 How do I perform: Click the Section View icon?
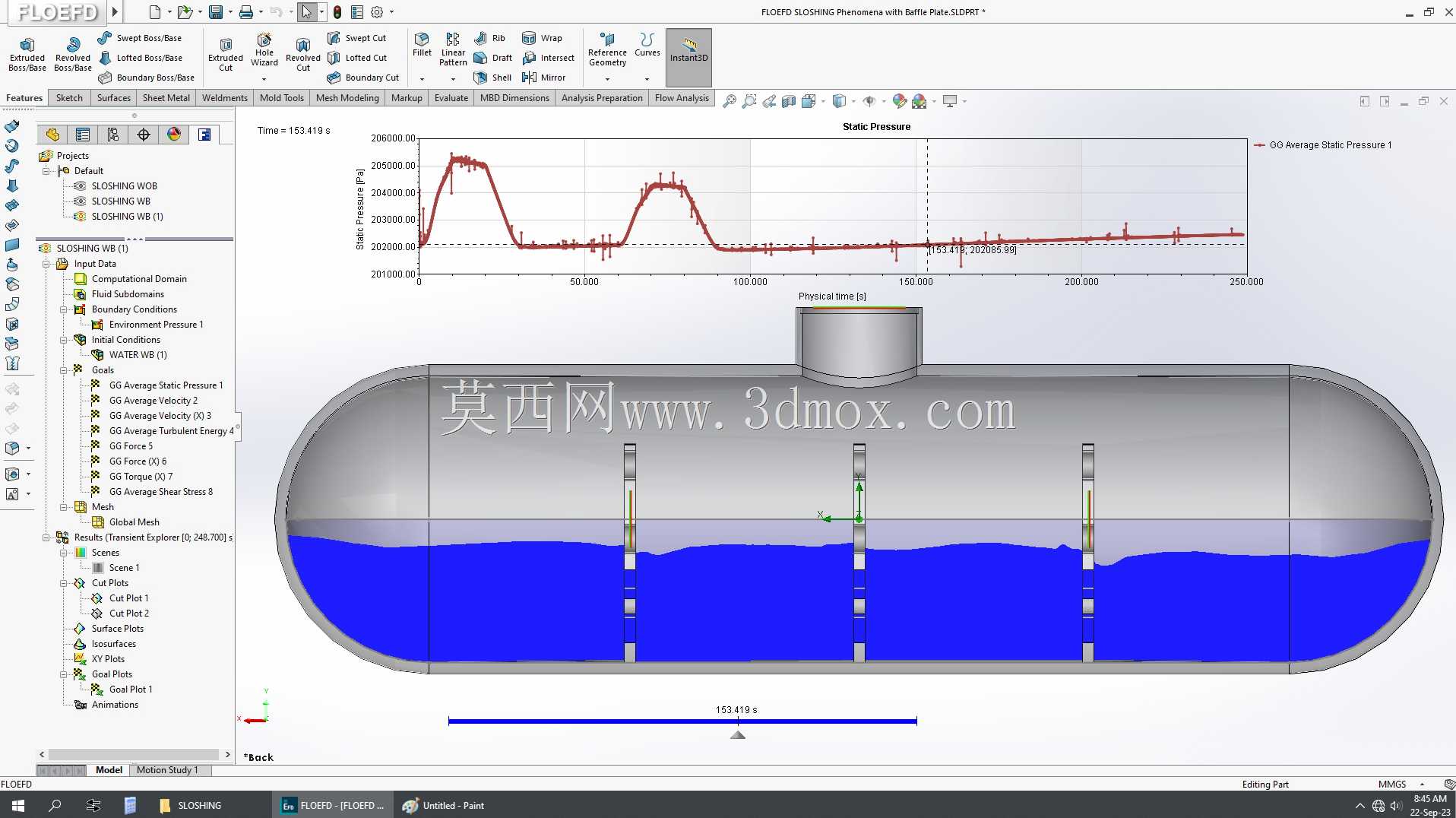click(789, 101)
